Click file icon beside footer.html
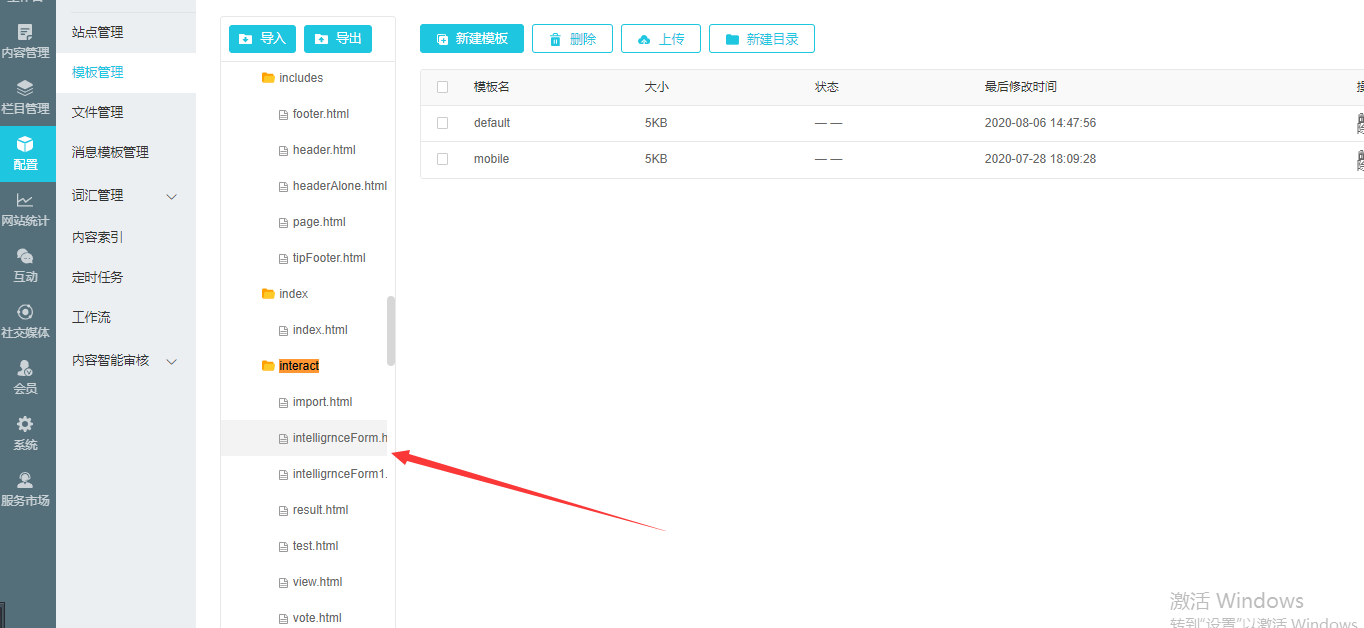 pyautogui.click(x=283, y=114)
